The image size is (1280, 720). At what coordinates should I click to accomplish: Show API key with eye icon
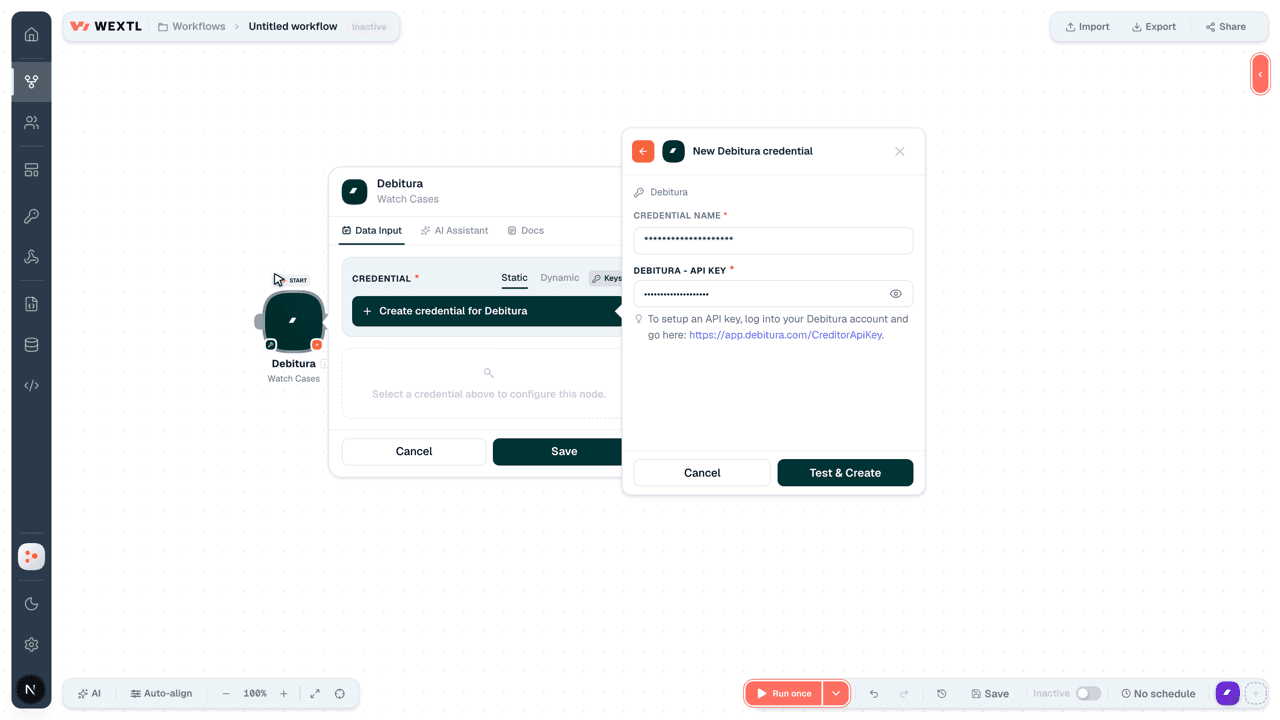(896, 294)
